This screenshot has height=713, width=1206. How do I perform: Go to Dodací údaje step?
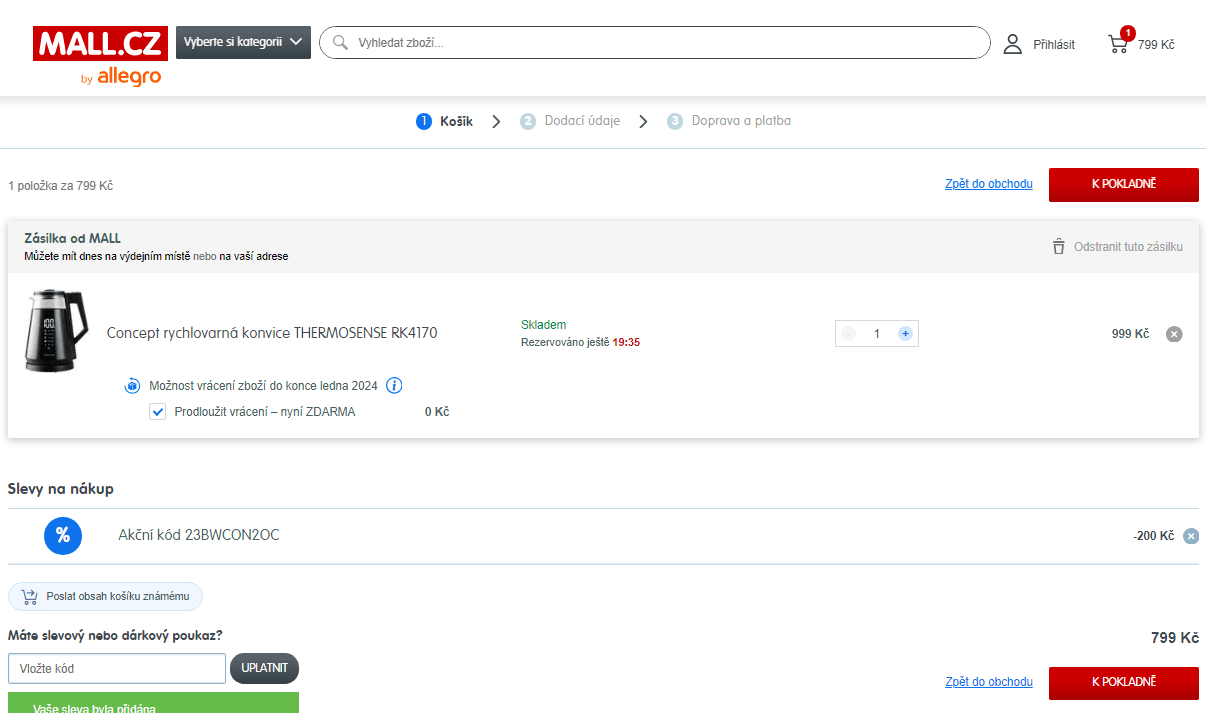570,121
